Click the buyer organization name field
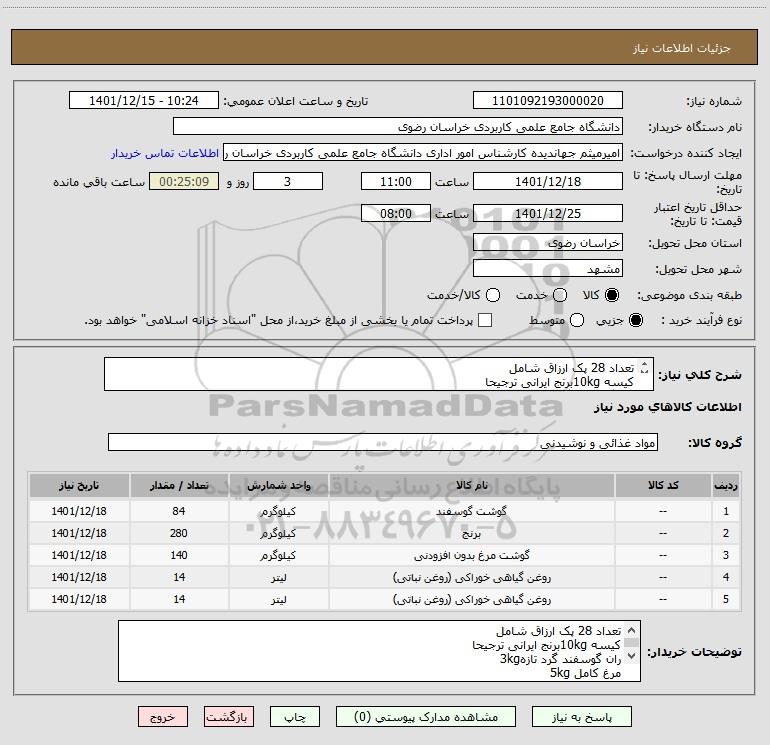770x745 pixels. pos(398,127)
